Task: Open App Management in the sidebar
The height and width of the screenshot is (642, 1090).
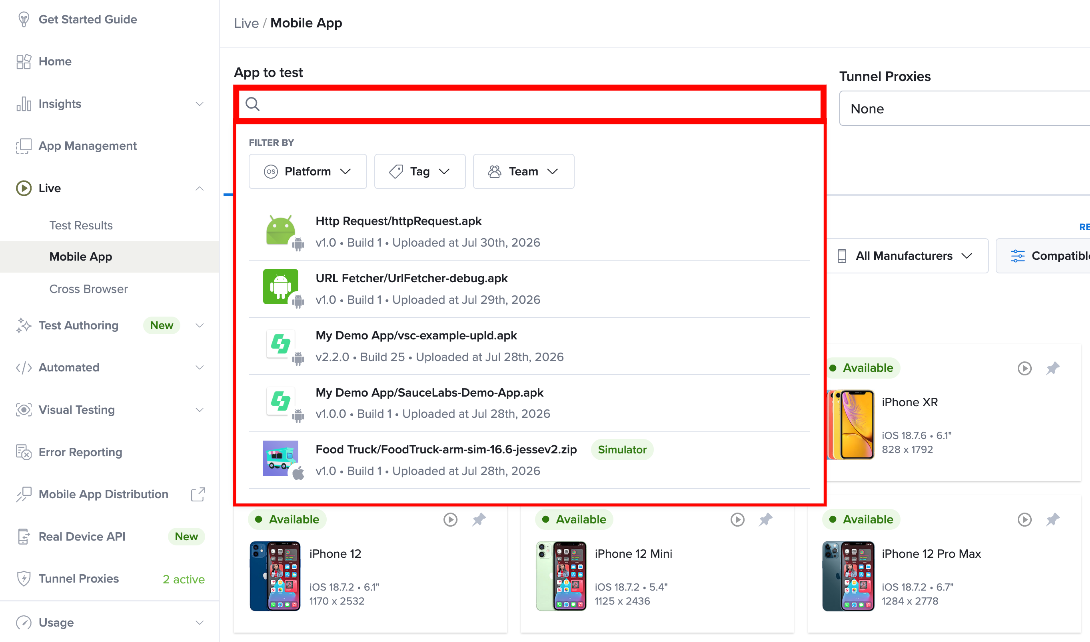Action: [x=88, y=146]
